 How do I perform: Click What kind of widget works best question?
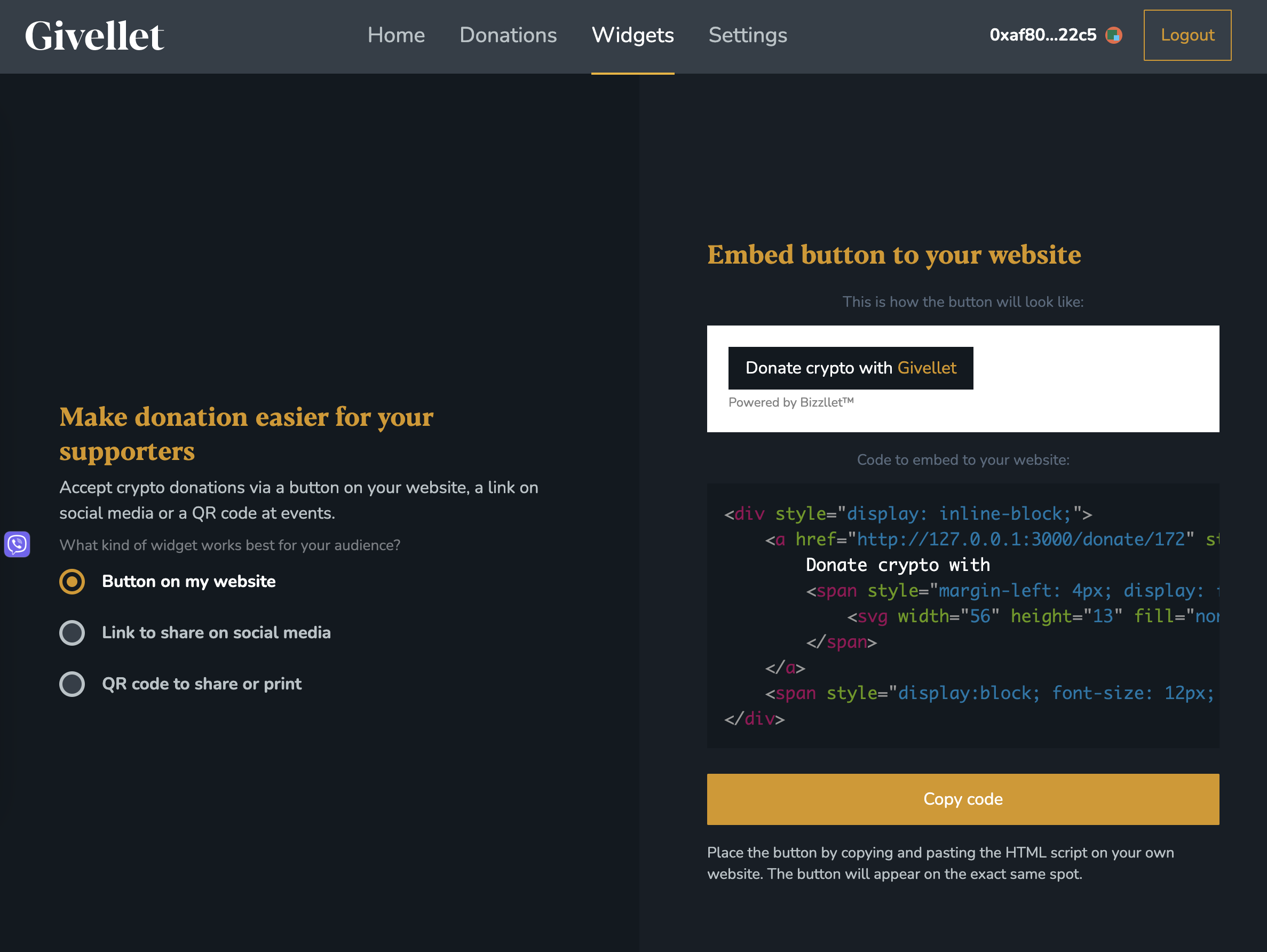(229, 545)
